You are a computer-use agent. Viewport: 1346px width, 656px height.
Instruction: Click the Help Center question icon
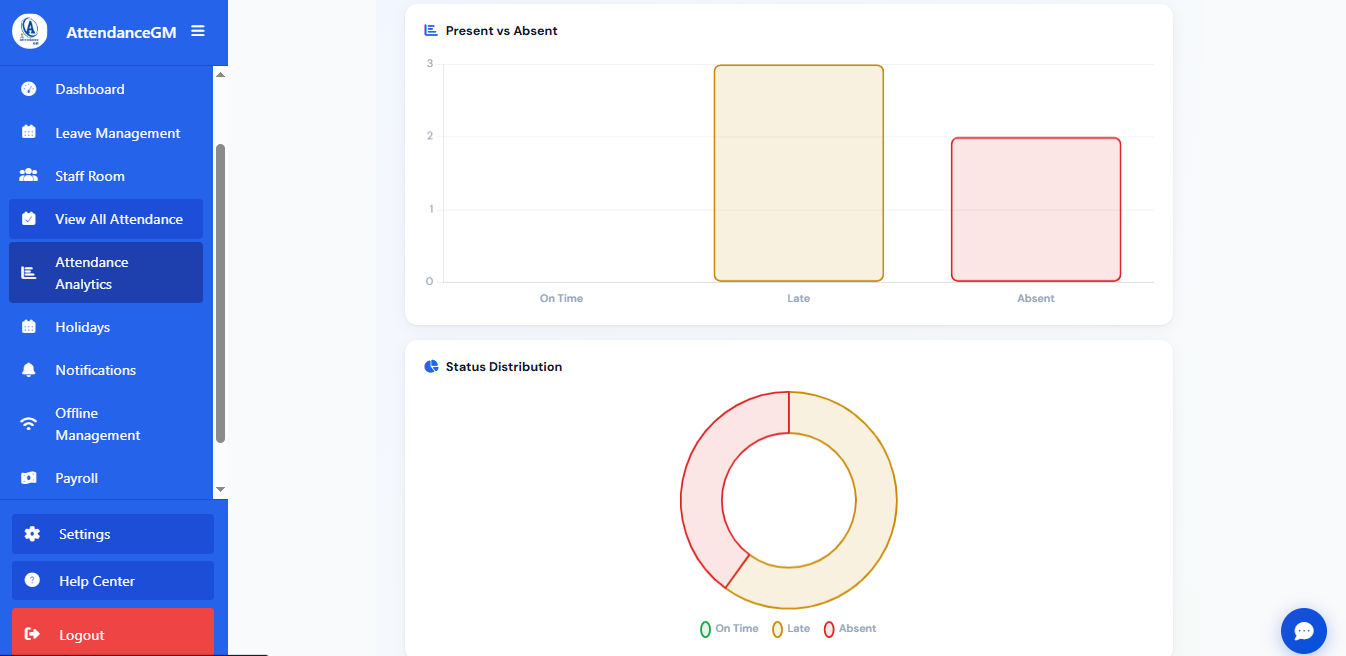32,580
